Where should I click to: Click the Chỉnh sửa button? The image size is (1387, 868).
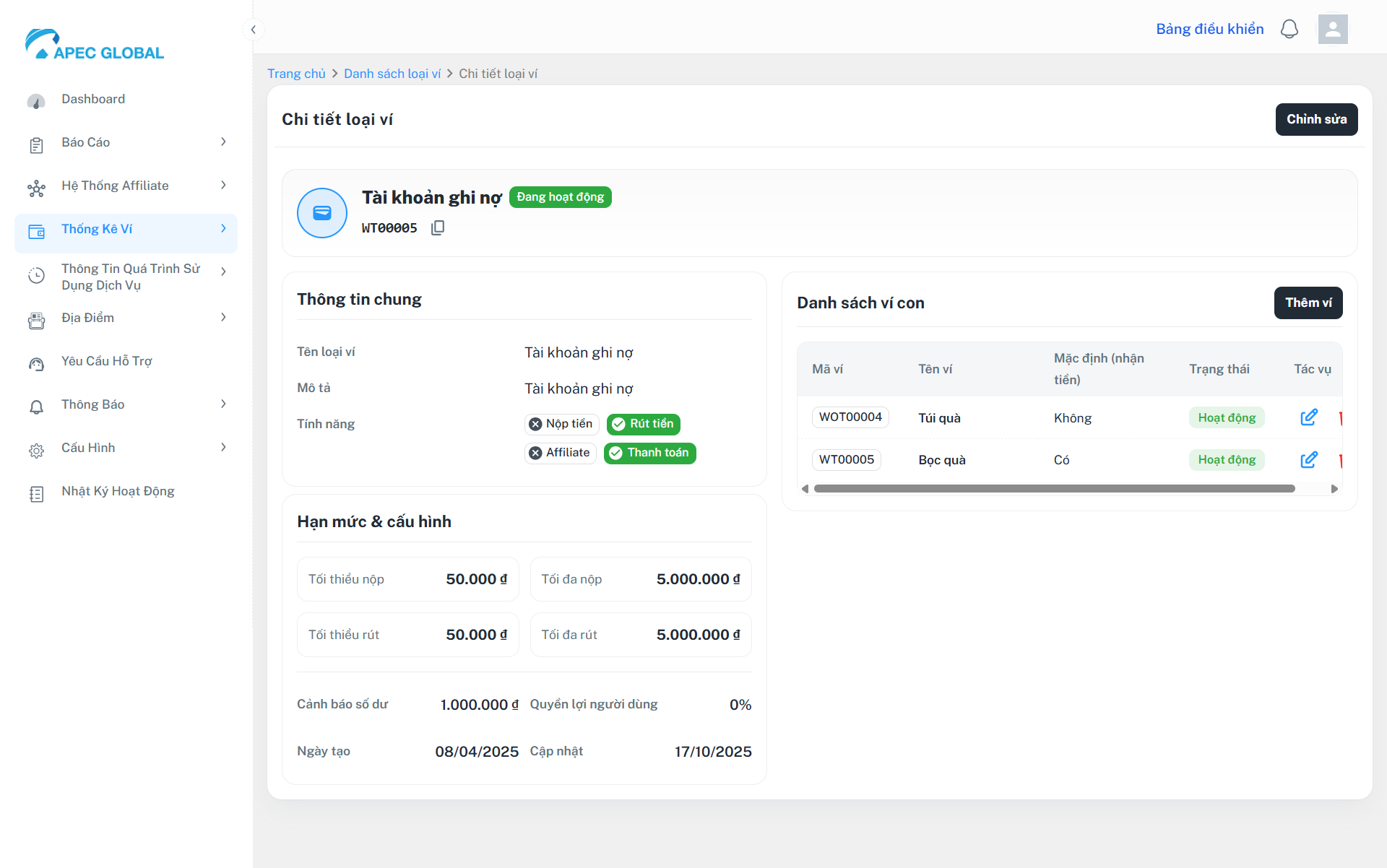(1316, 119)
